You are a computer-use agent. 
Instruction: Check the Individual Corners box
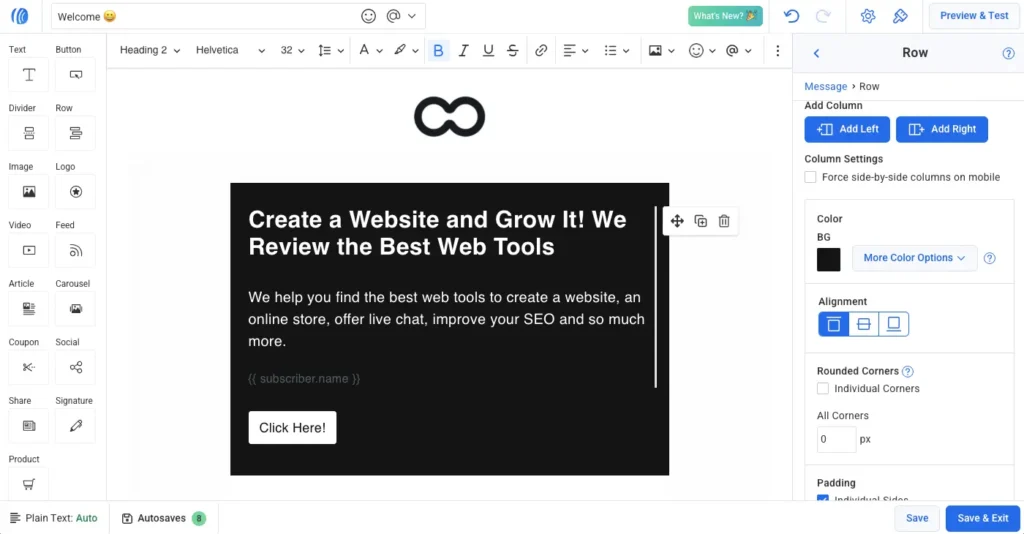pyautogui.click(x=823, y=388)
